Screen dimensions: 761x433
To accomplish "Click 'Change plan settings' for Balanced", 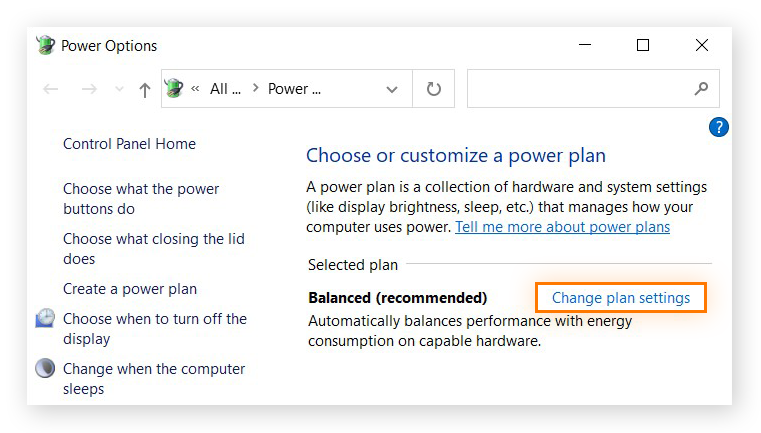I will [x=621, y=298].
